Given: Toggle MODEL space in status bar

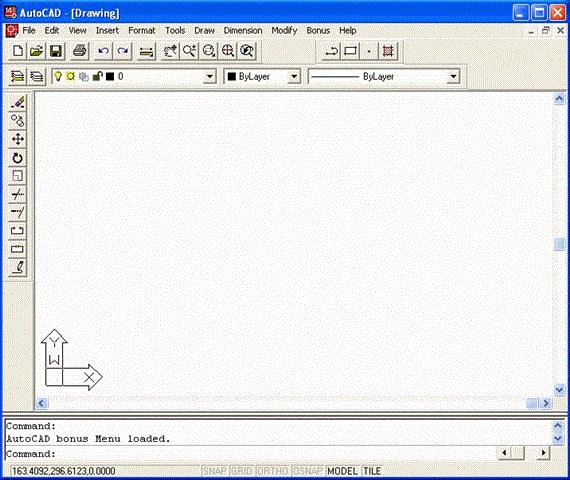Looking at the screenshot, I should point(342,471).
